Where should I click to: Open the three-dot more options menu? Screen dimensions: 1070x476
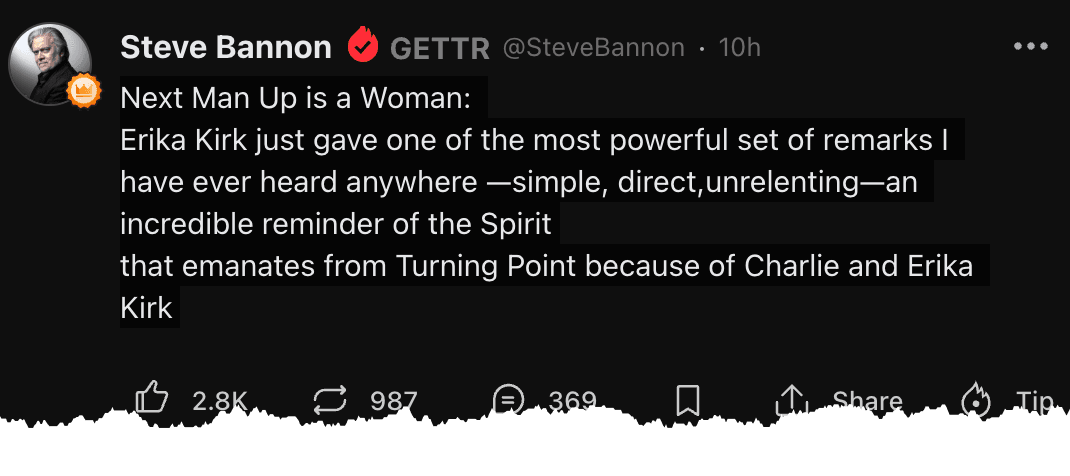(x=1030, y=47)
